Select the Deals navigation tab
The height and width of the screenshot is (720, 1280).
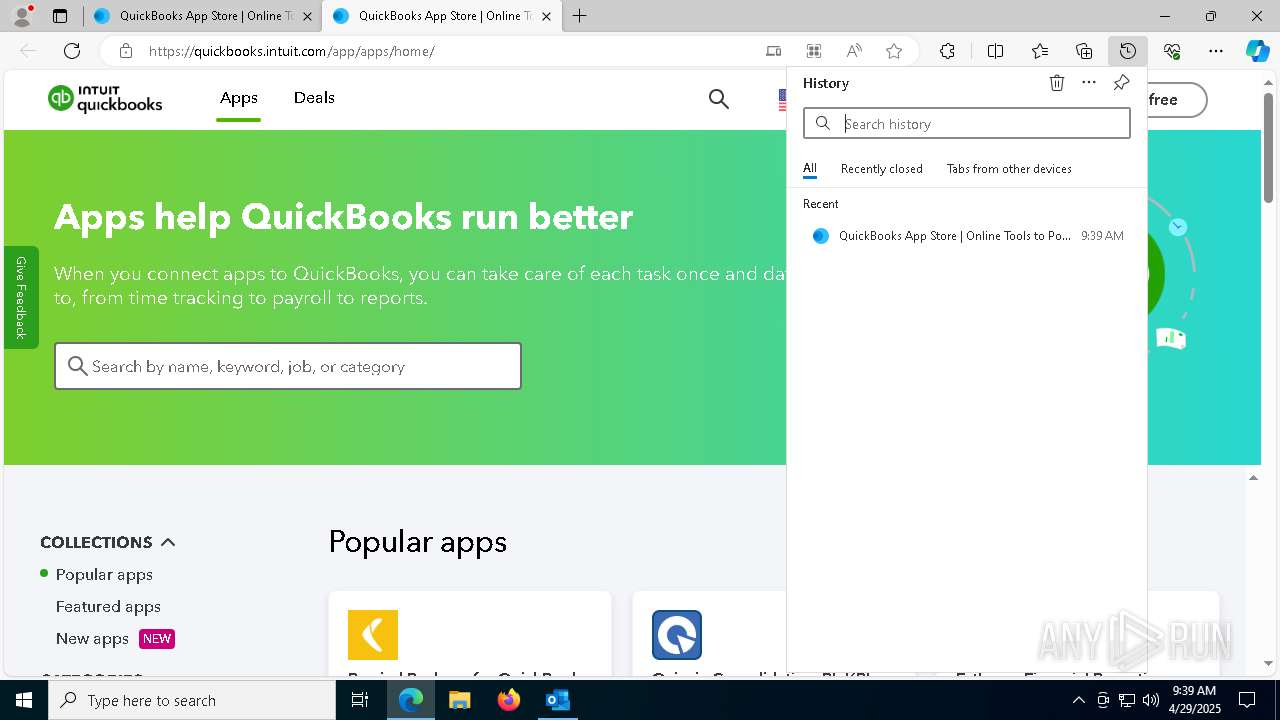click(x=314, y=97)
